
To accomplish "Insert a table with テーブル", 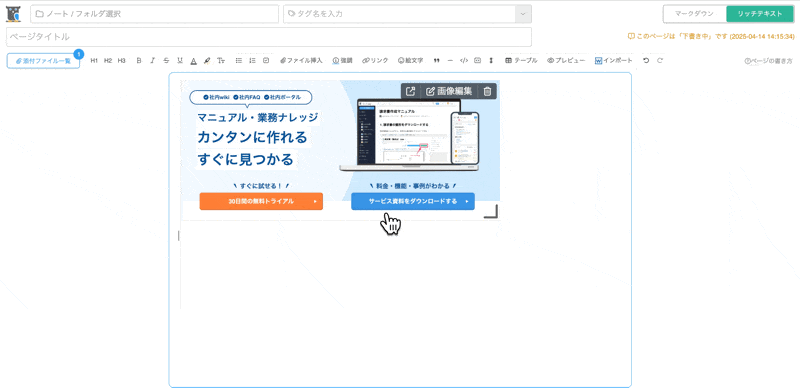I will click(521, 60).
